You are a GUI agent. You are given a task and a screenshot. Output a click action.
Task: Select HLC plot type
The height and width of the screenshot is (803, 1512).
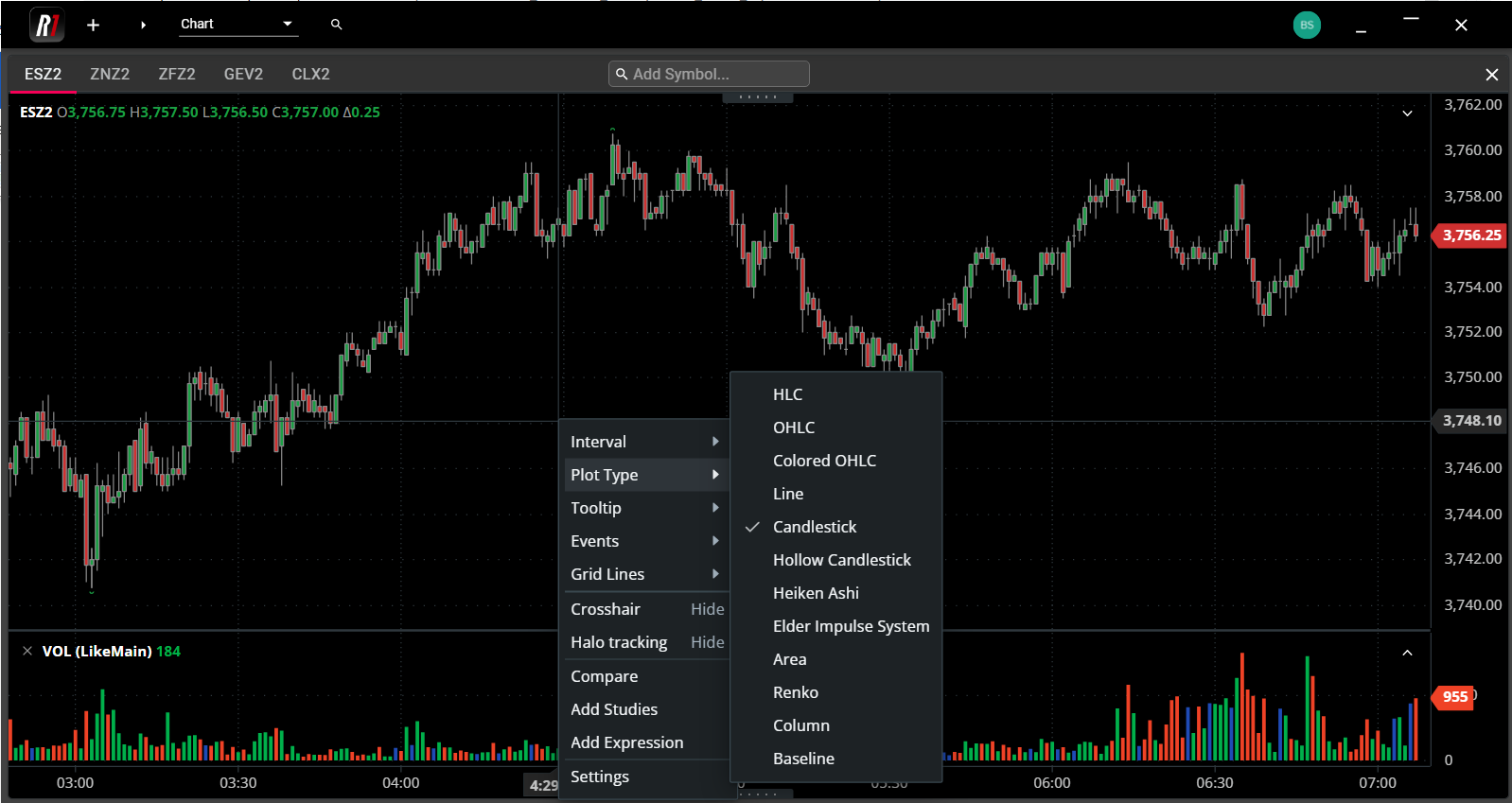coord(836,394)
